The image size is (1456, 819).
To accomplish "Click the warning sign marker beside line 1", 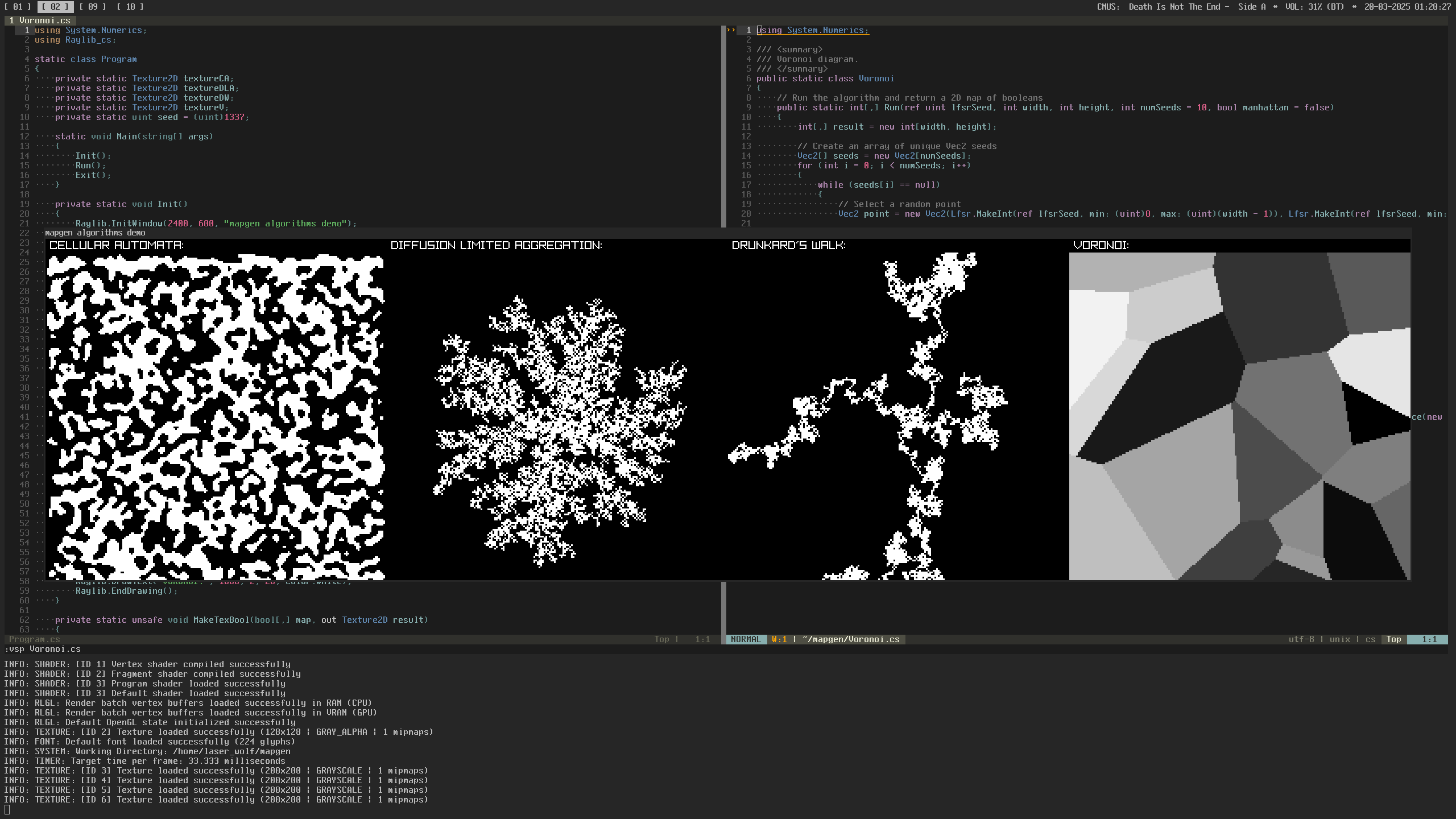I will tap(731, 30).
